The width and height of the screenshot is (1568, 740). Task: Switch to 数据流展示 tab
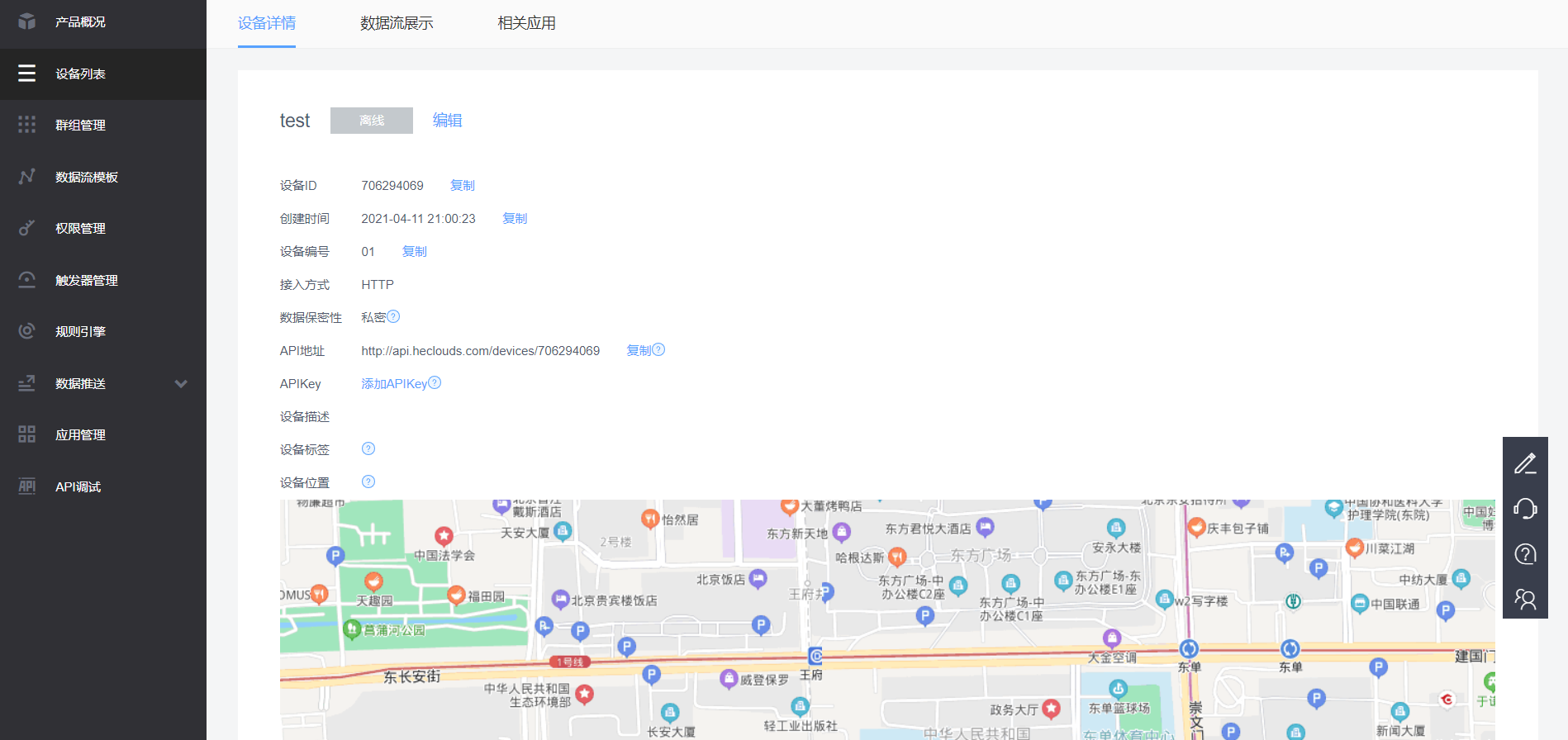coord(397,23)
